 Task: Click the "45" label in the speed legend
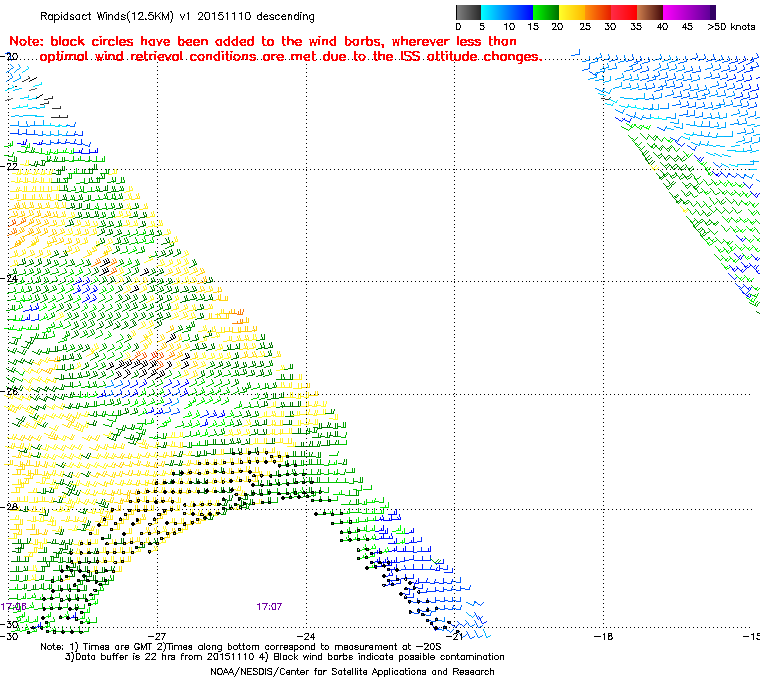click(687, 27)
